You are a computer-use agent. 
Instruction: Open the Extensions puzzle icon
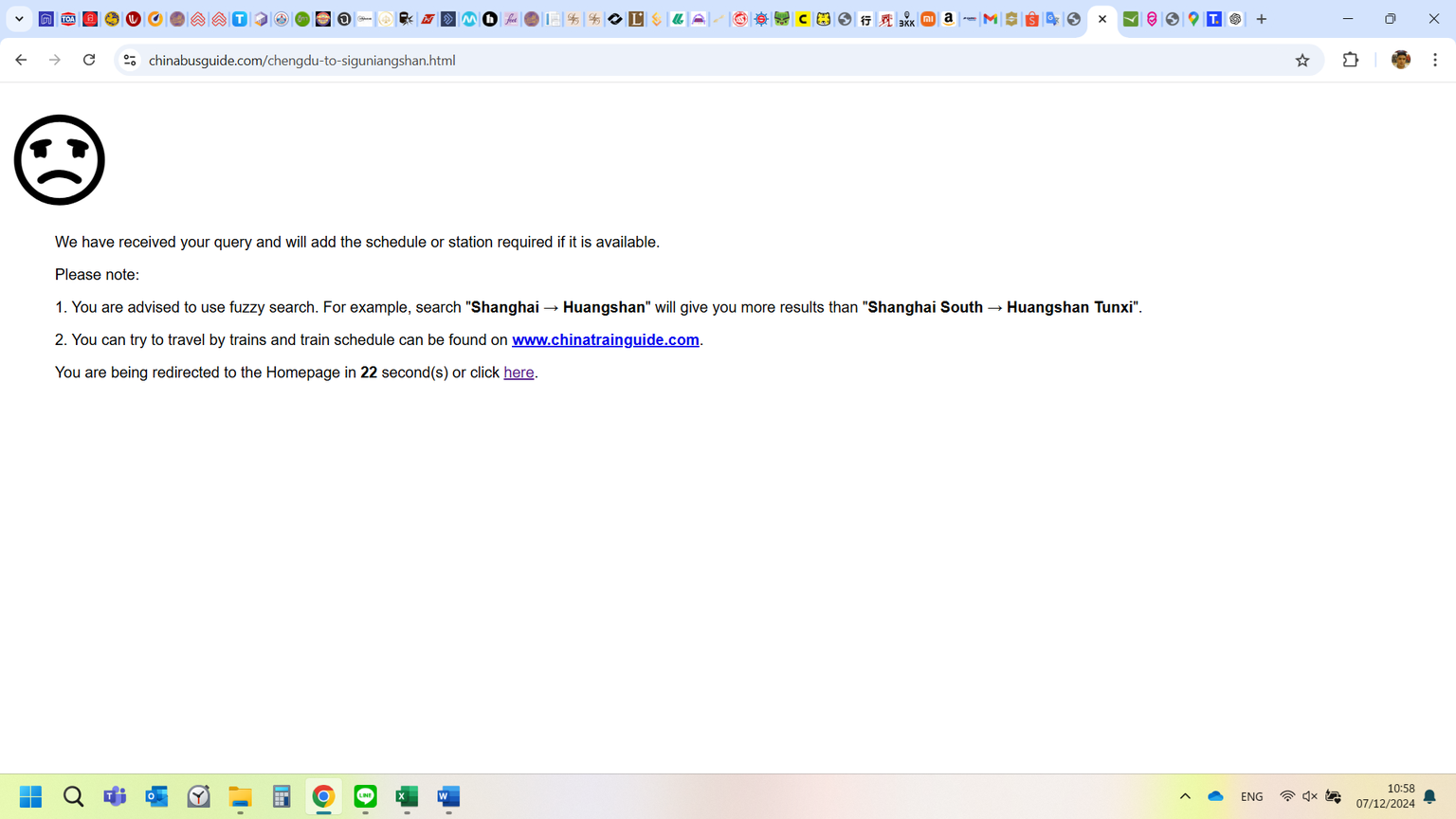[x=1351, y=60]
